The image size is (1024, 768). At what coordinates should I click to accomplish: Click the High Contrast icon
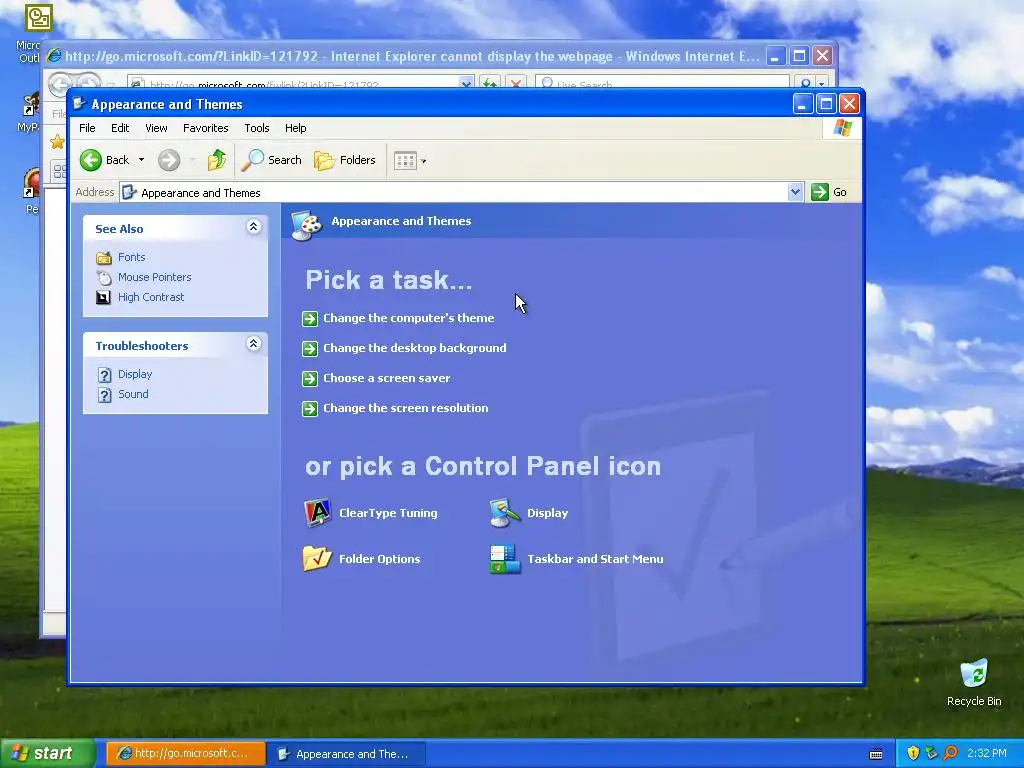point(103,298)
